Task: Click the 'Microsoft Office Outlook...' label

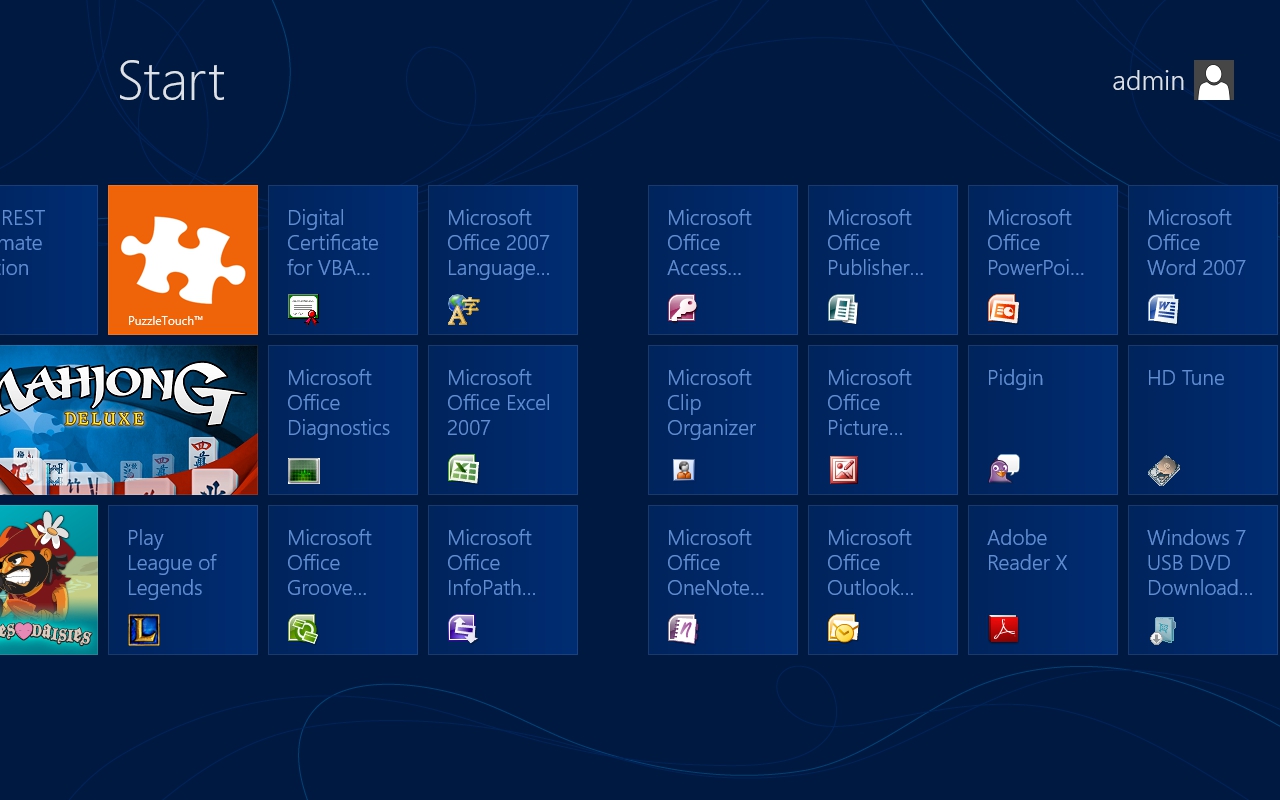Action: (x=871, y=563)
